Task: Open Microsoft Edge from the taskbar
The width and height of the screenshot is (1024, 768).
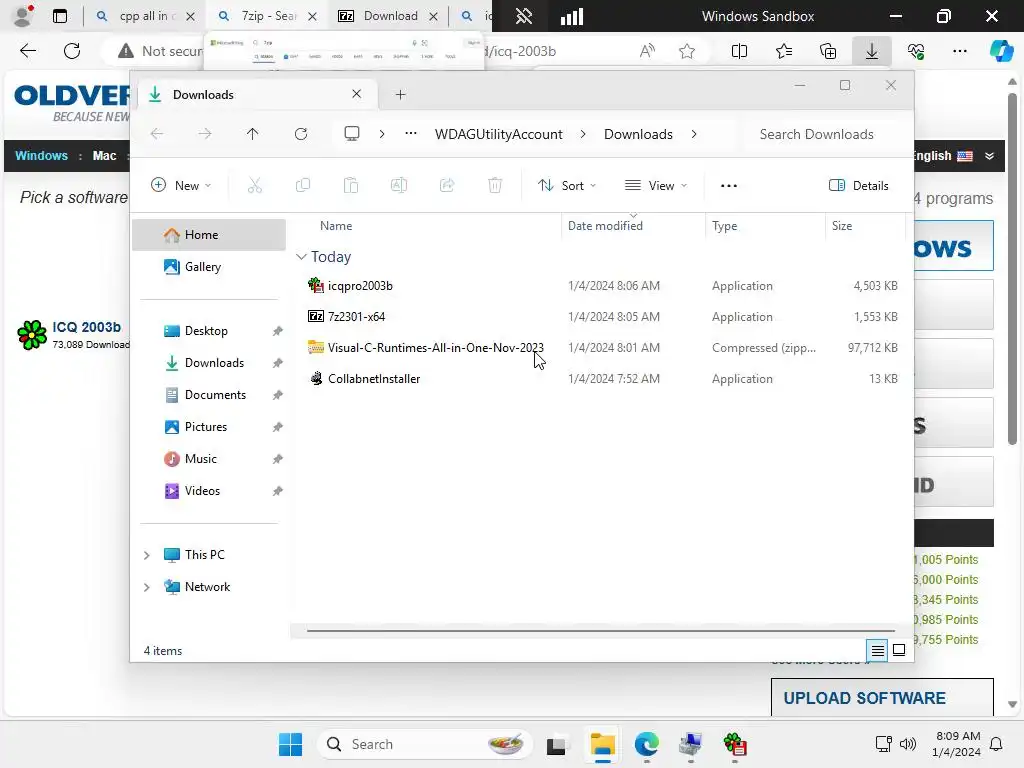Action: pos(647,744)
